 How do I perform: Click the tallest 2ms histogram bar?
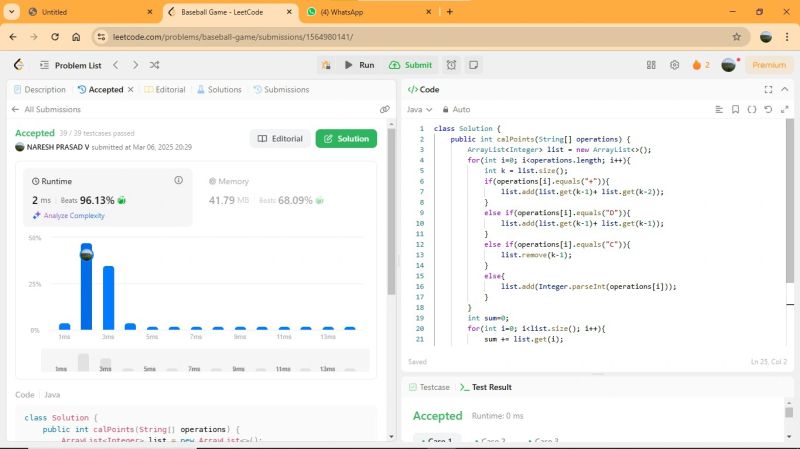pyautogui.click(x=86, y=286)
